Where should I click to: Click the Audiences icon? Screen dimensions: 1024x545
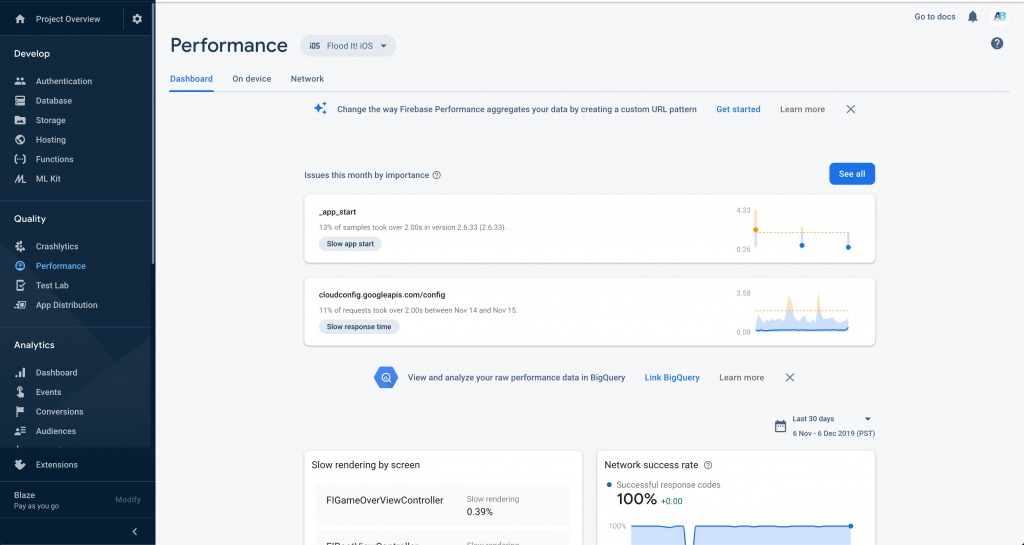coord(20,431)
